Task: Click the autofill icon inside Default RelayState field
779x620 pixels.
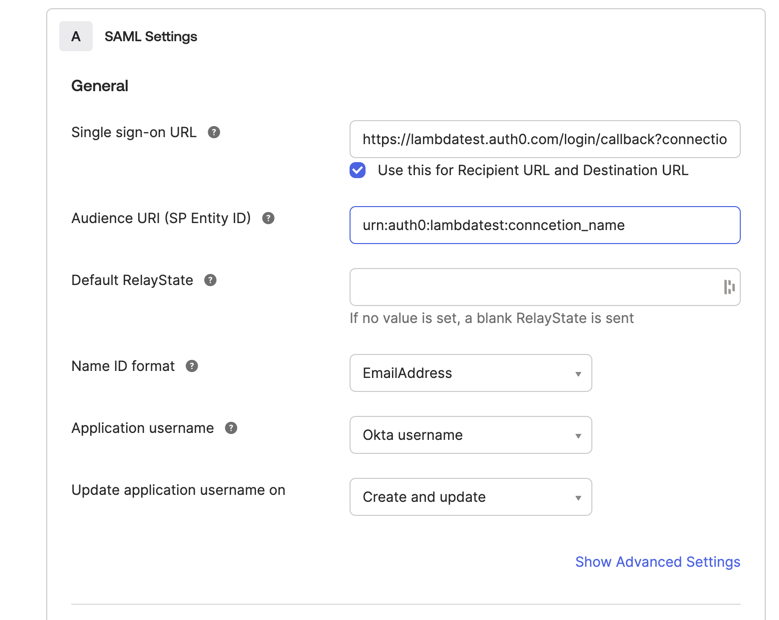Action: (729, 287)
